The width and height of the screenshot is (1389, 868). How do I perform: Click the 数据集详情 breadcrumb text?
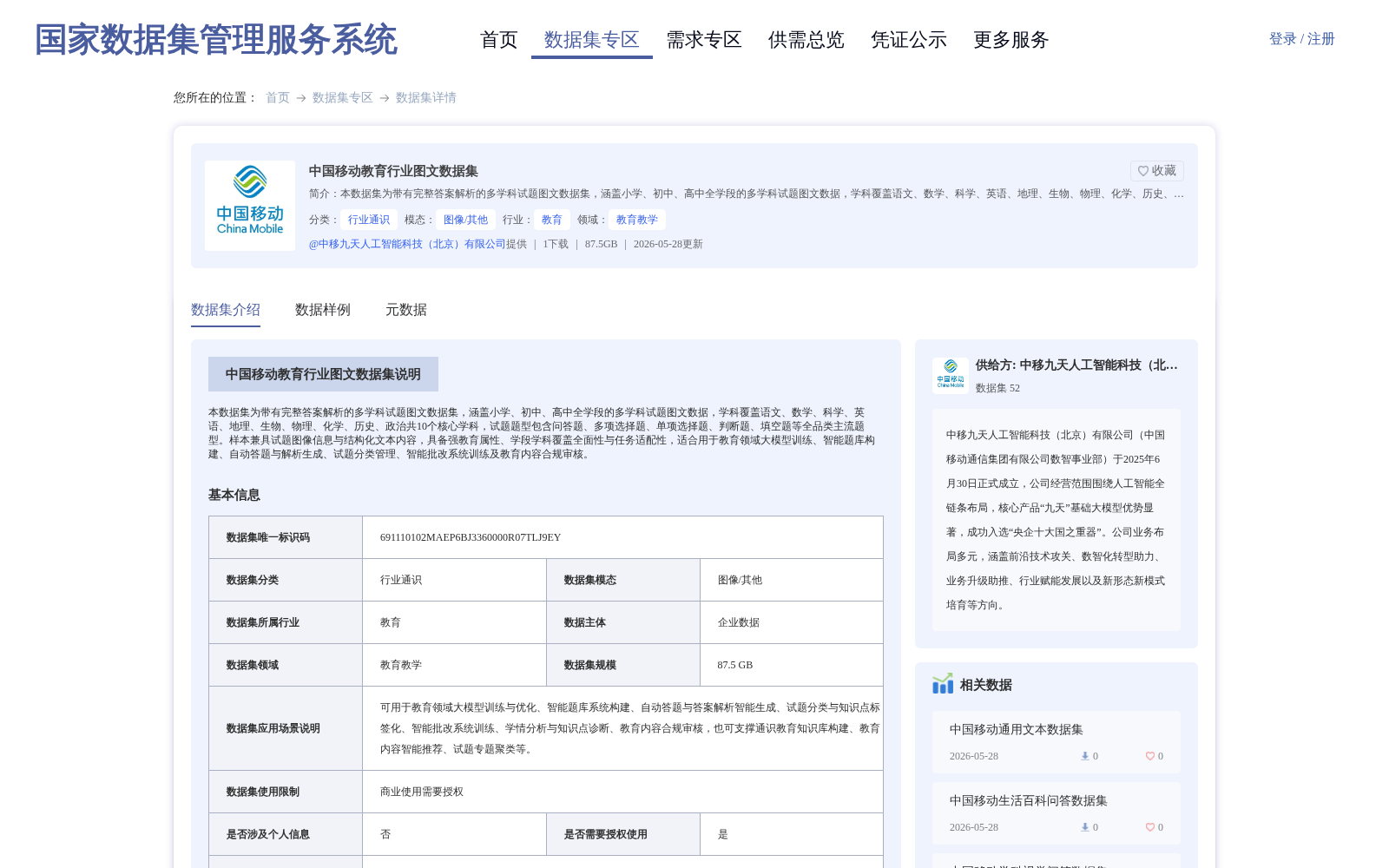pyautogui.click(x=426, y=97)
